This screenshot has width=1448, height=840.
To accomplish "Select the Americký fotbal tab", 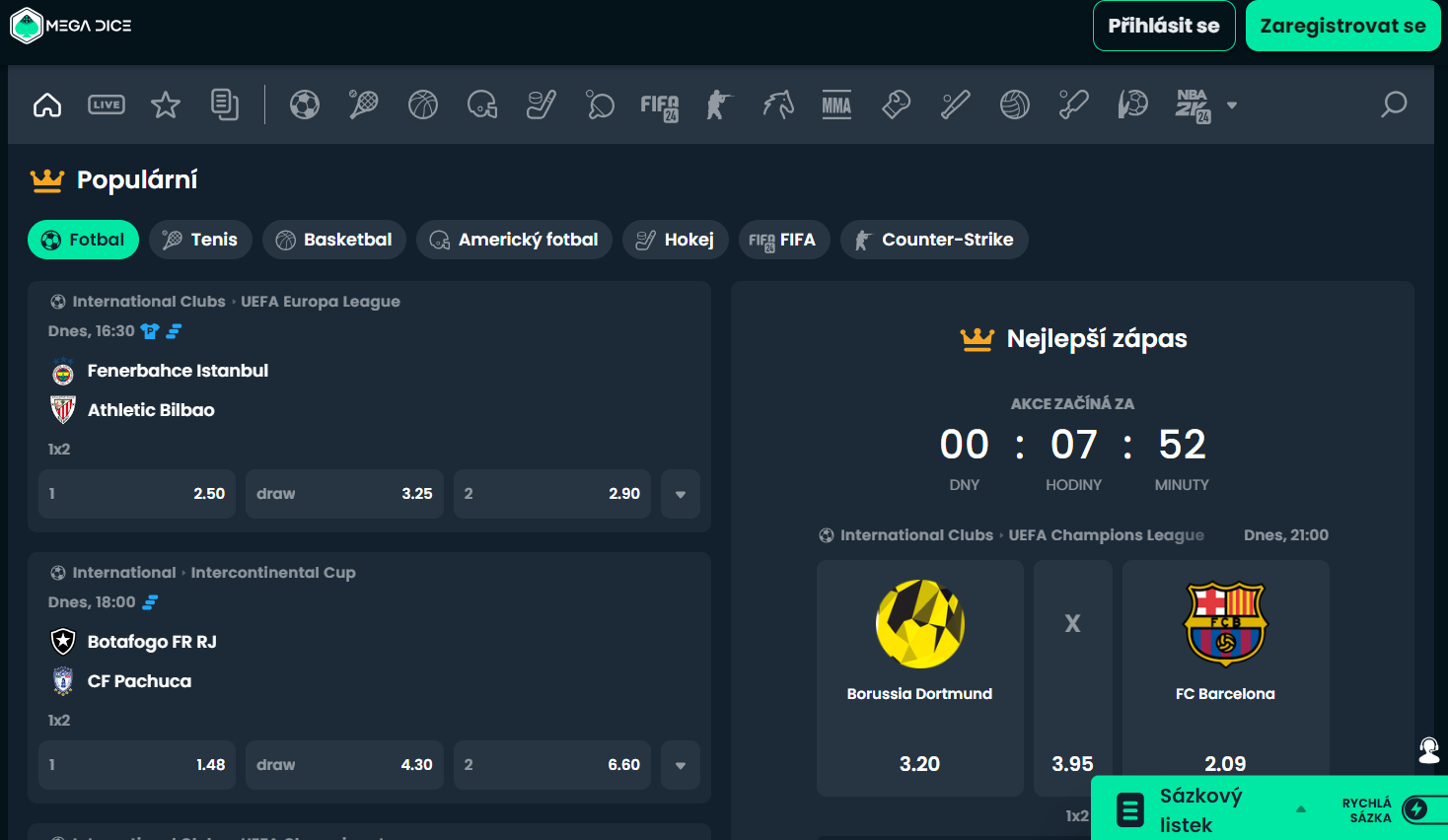I will (x=514, y=240).
